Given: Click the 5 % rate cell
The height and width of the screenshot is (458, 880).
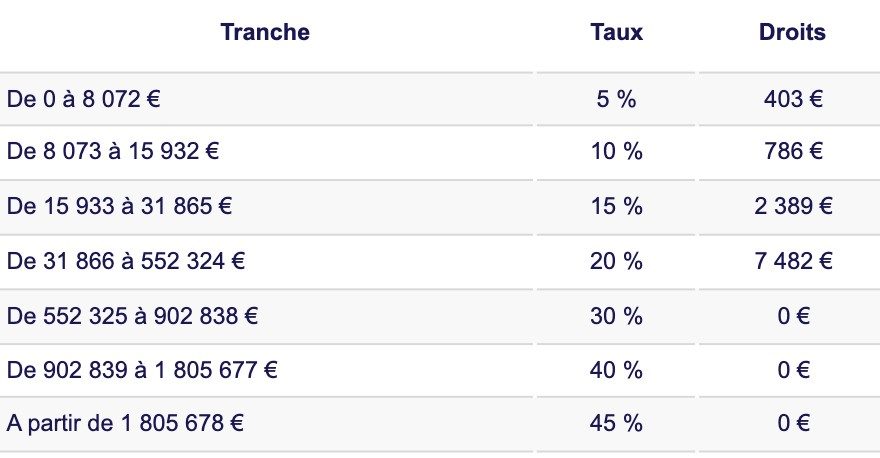Looking at the screenshot, I should click(616, 99).
